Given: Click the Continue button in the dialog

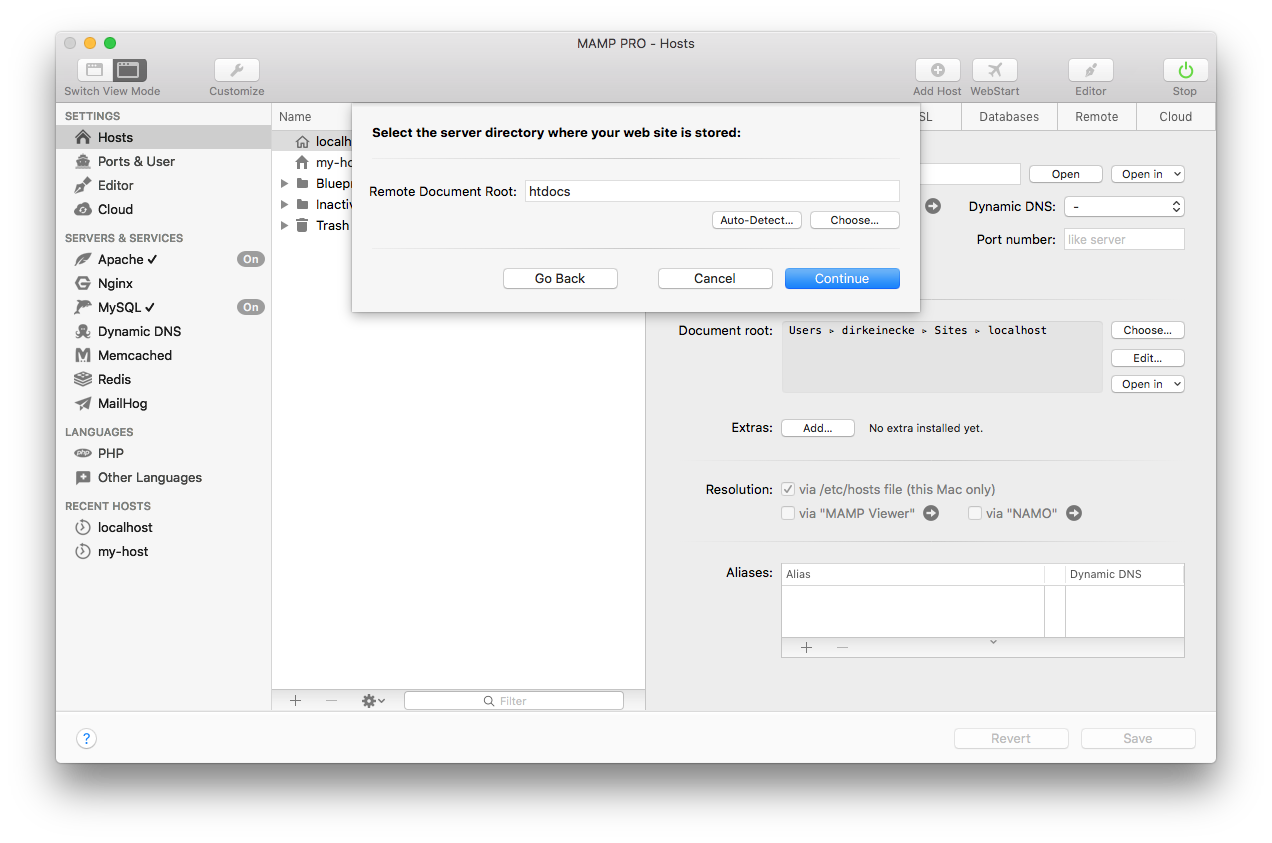Looking at the screenshot, I should pyautogui.click(x=842, y=278).
